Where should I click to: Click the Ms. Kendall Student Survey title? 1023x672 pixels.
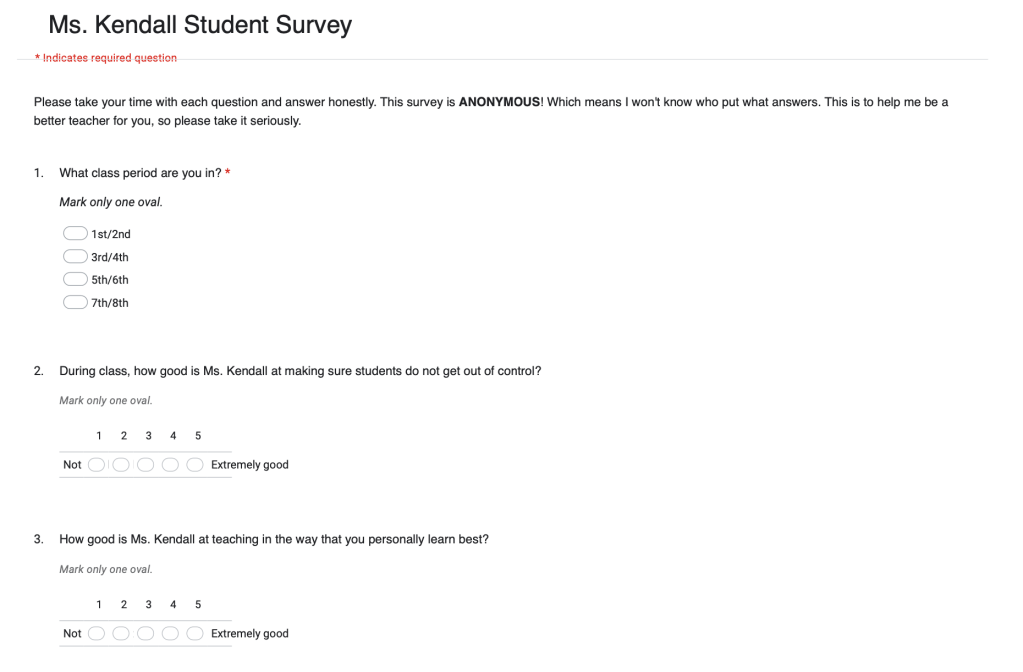click(200, 26)
